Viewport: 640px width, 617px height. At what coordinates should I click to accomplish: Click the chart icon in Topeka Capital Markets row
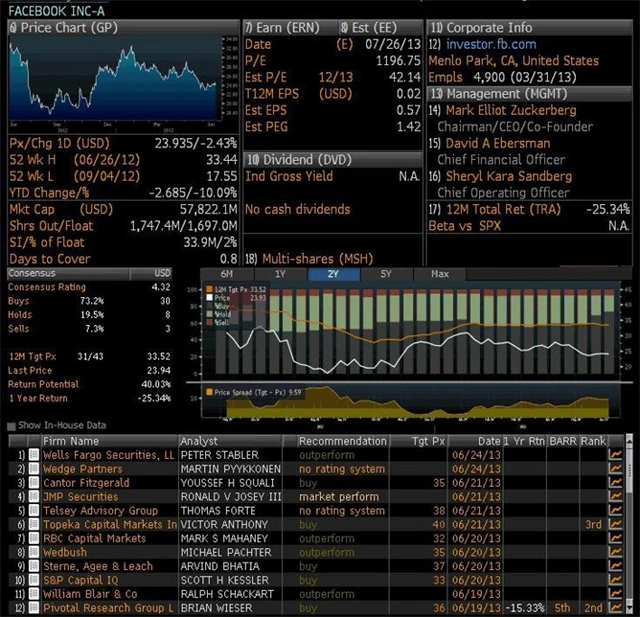point(616,524)
